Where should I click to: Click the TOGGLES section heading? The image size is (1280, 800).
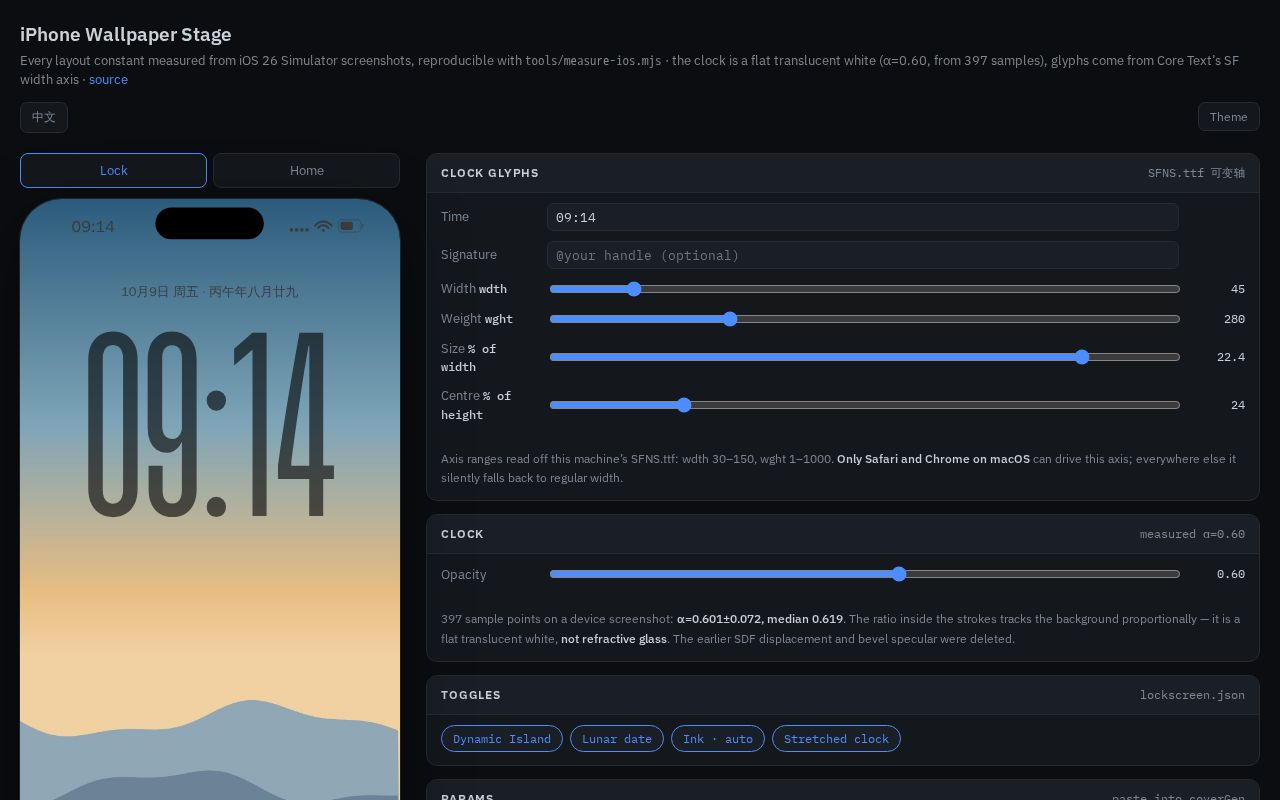(x=471, y=695)
